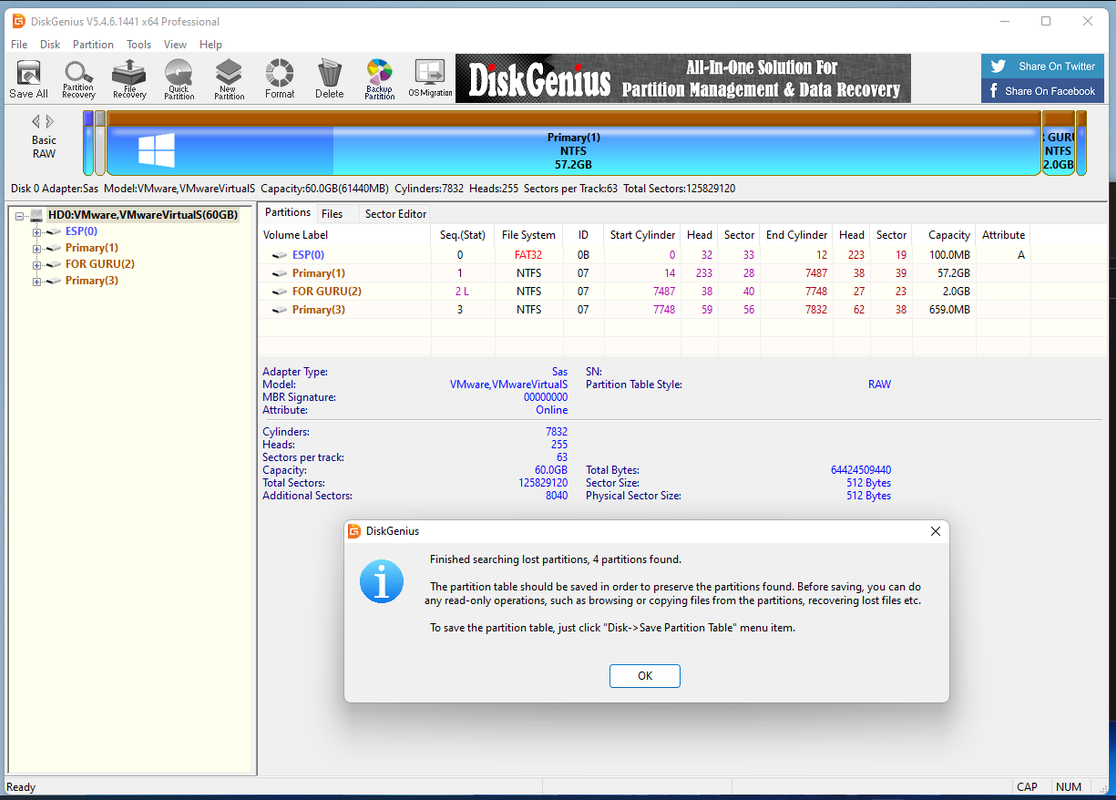Click the Share On Twitter button
This screenshot has width=1116, height=800.
pyautogui.click(x=1043, y=66)
